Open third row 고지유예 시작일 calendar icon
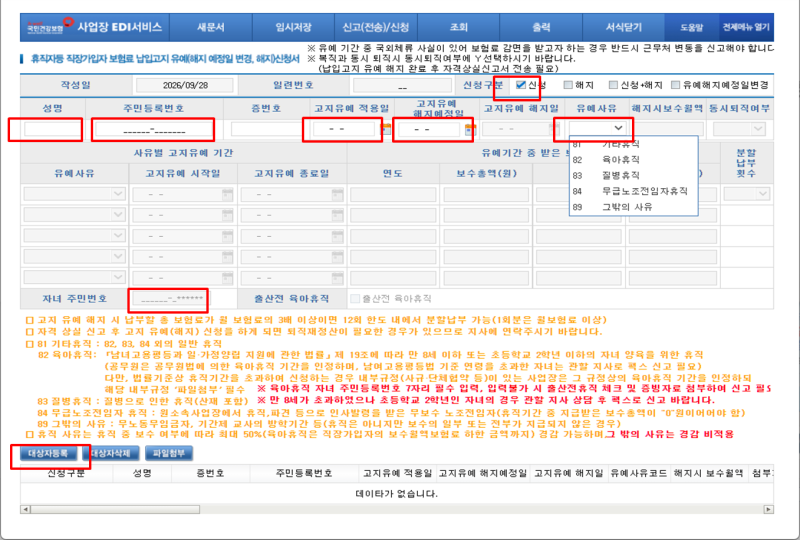The height and width of the screenshot is (540, 800). click(x=228, y=236)
